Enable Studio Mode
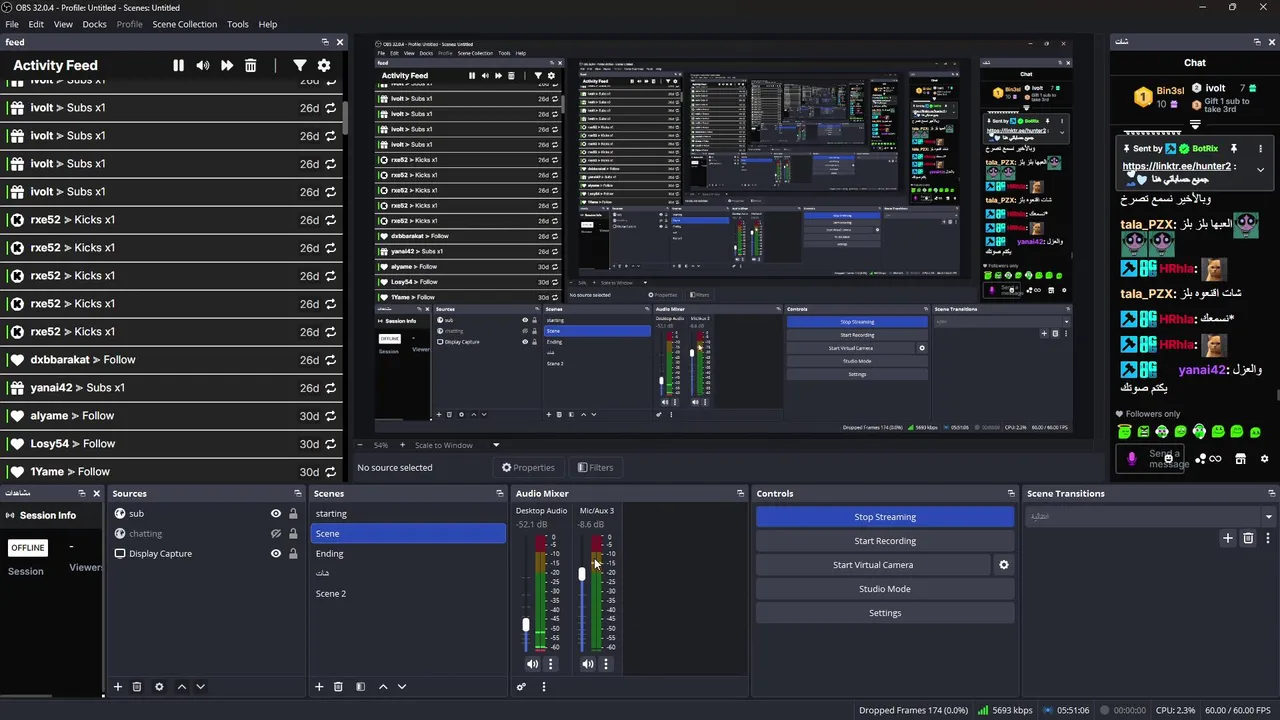 [x=885, y=589]
